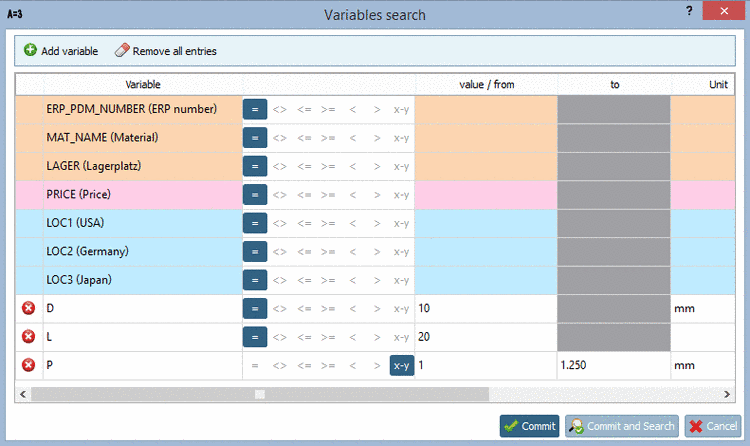
Task: Remove the L variable row with red X
Action: click(x=29, y=337)
